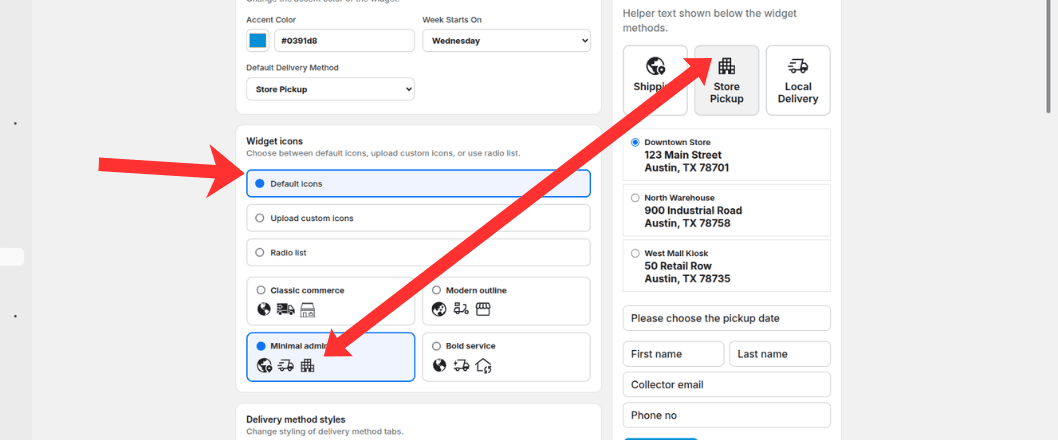Image resolution: width=1058 pixels, height=440 pixels.
Task: Click the page vertical scrollbar
Action: point(1048,57)
